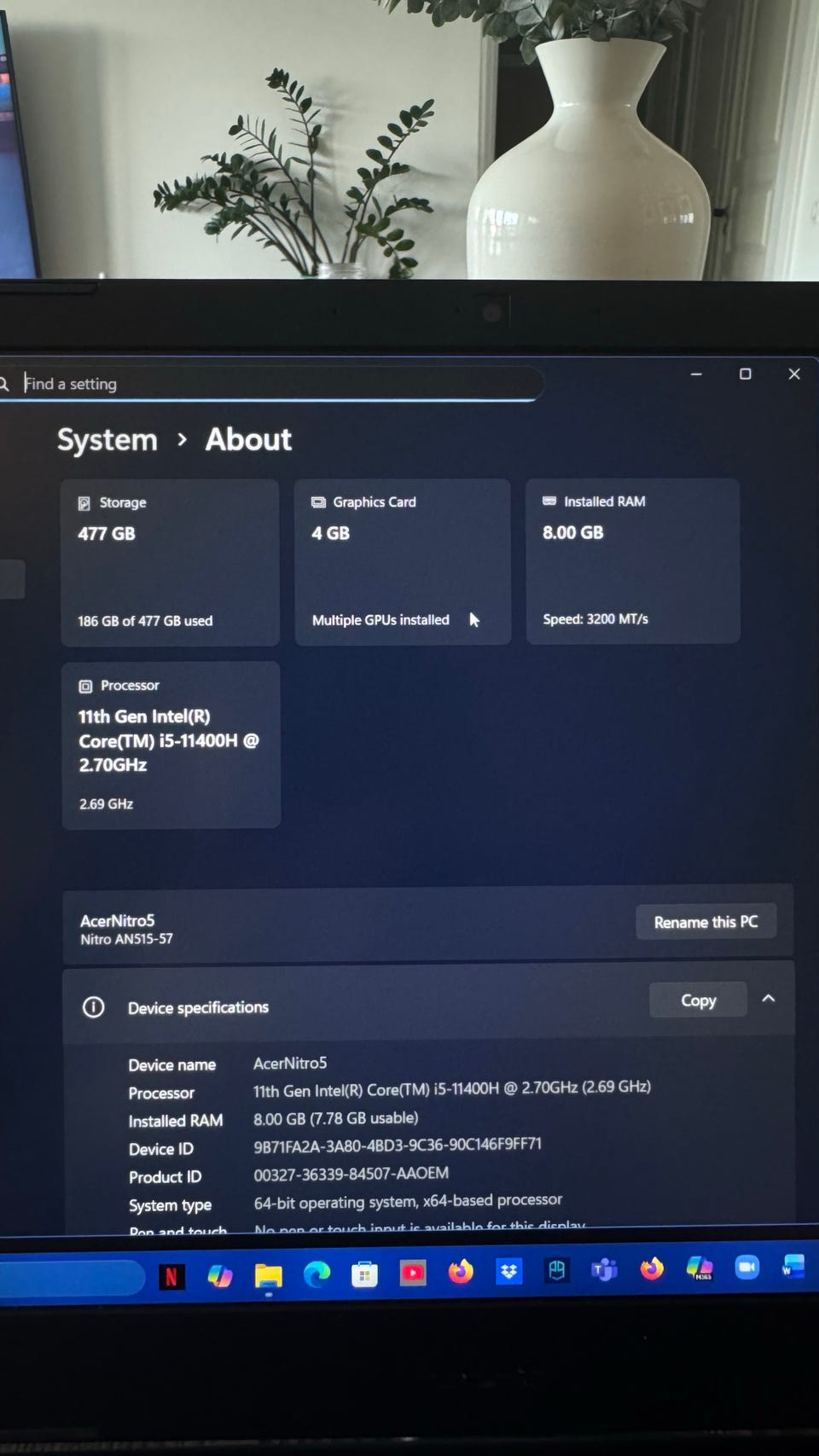Click the YouTube taskbar icon
The height and width of the screenshot is (1456, 819).
pos(413,1273)
